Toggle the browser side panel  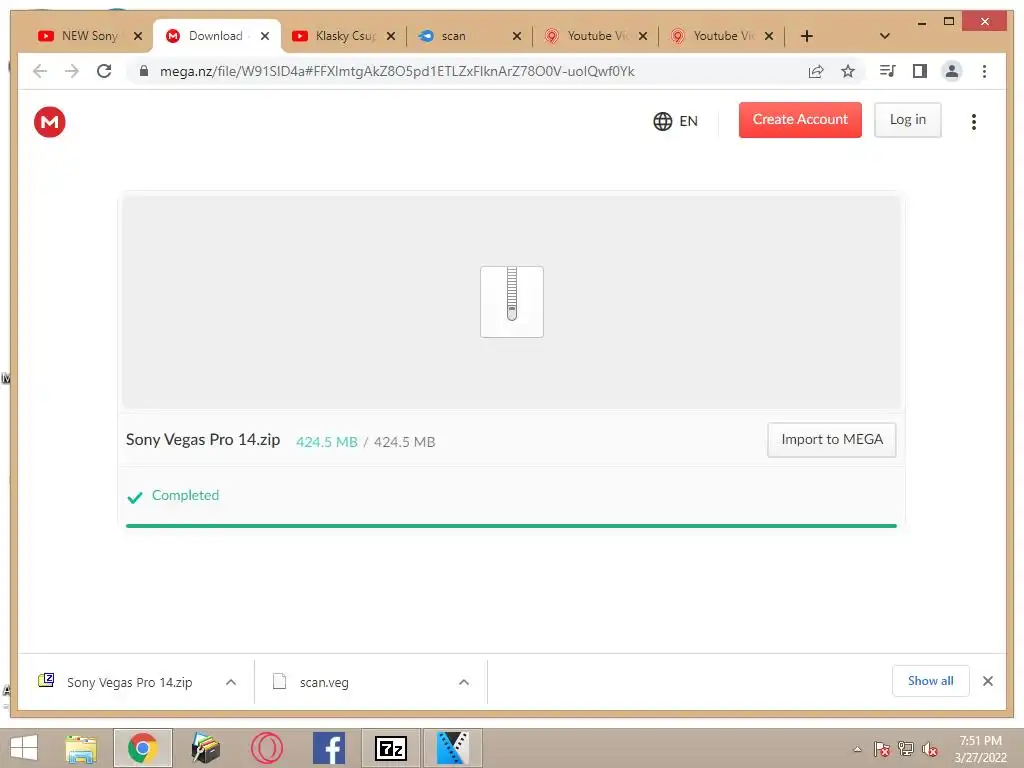tap(920, 71)
